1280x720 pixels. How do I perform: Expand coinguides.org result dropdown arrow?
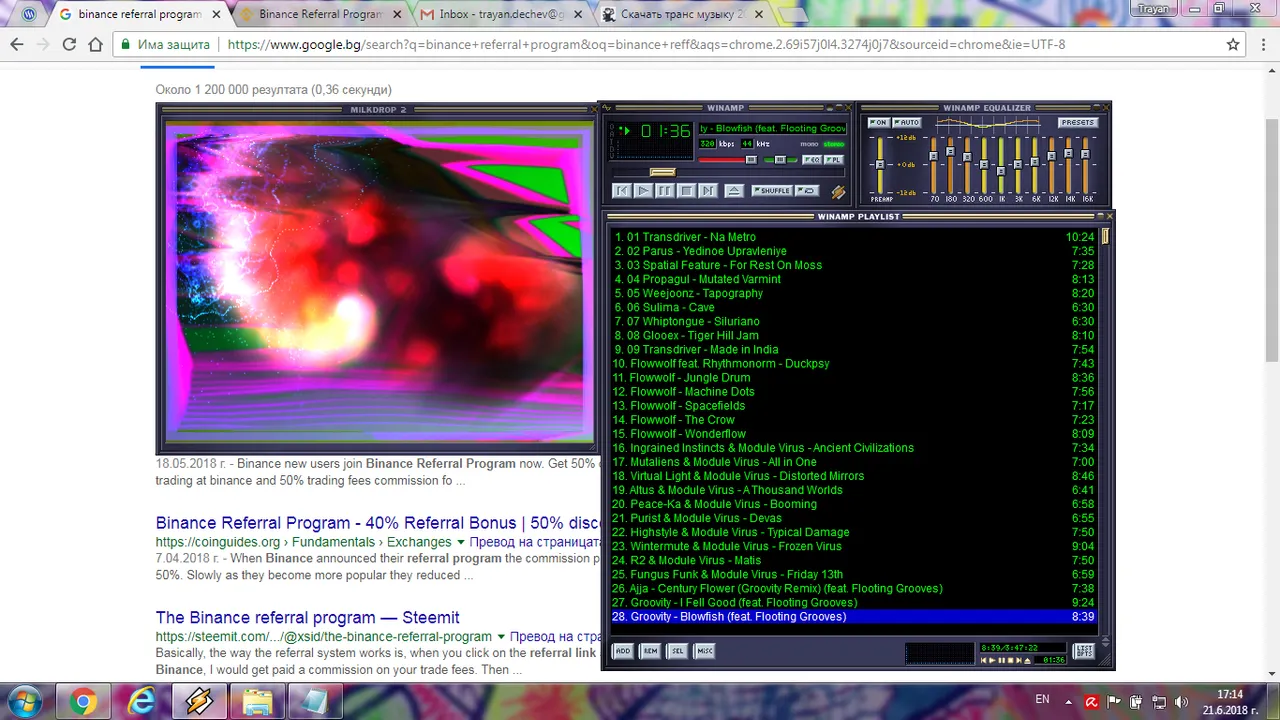click(461, 542)
